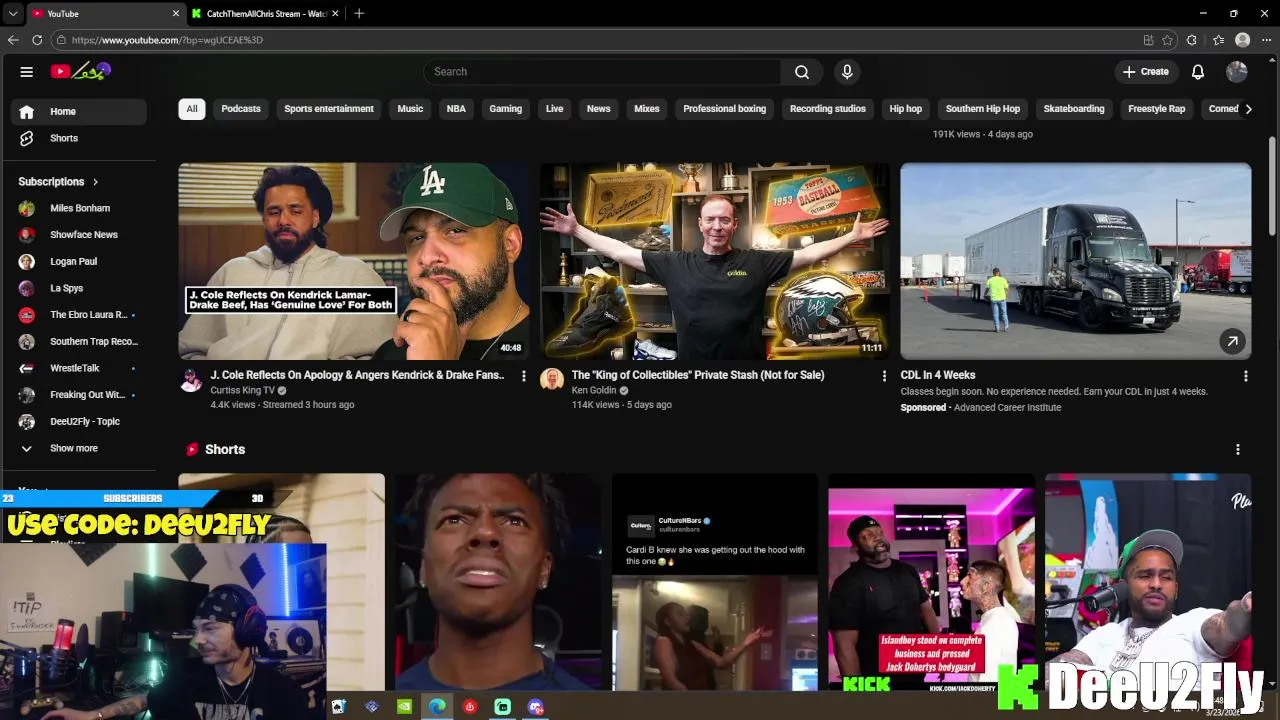
Task: Open the Solitaire cards icon in taskbar
Action: pyautogui.click(x=338, y=707)
